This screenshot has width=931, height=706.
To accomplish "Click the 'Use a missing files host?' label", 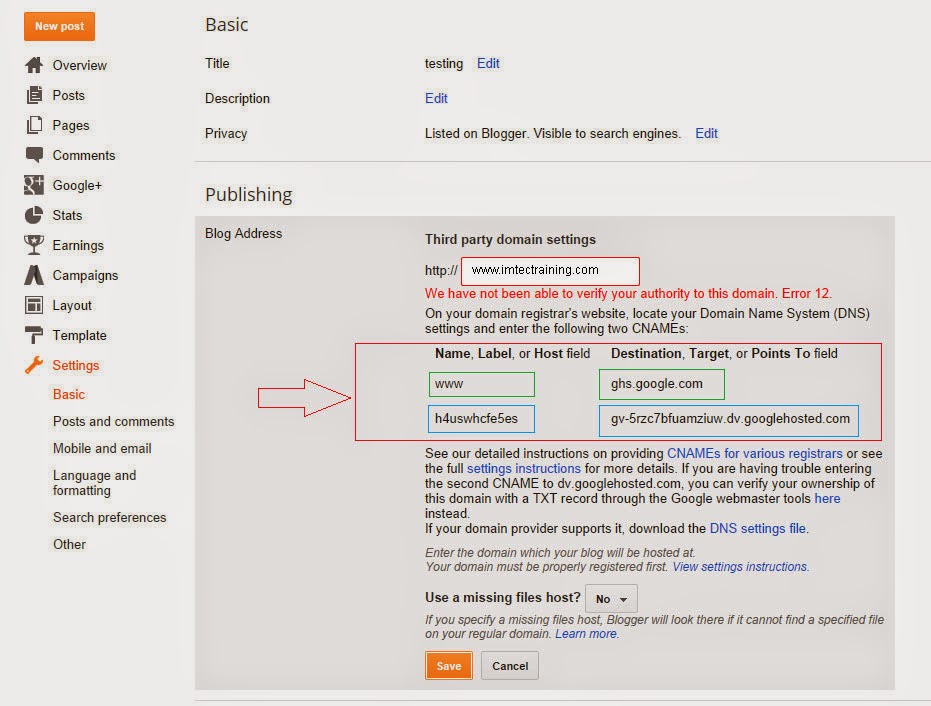I will pos(502,597).
